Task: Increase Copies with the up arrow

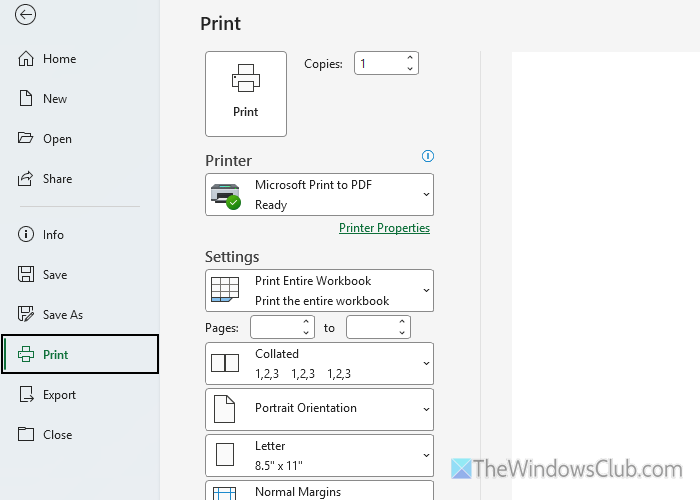Action: pos(410,58)
